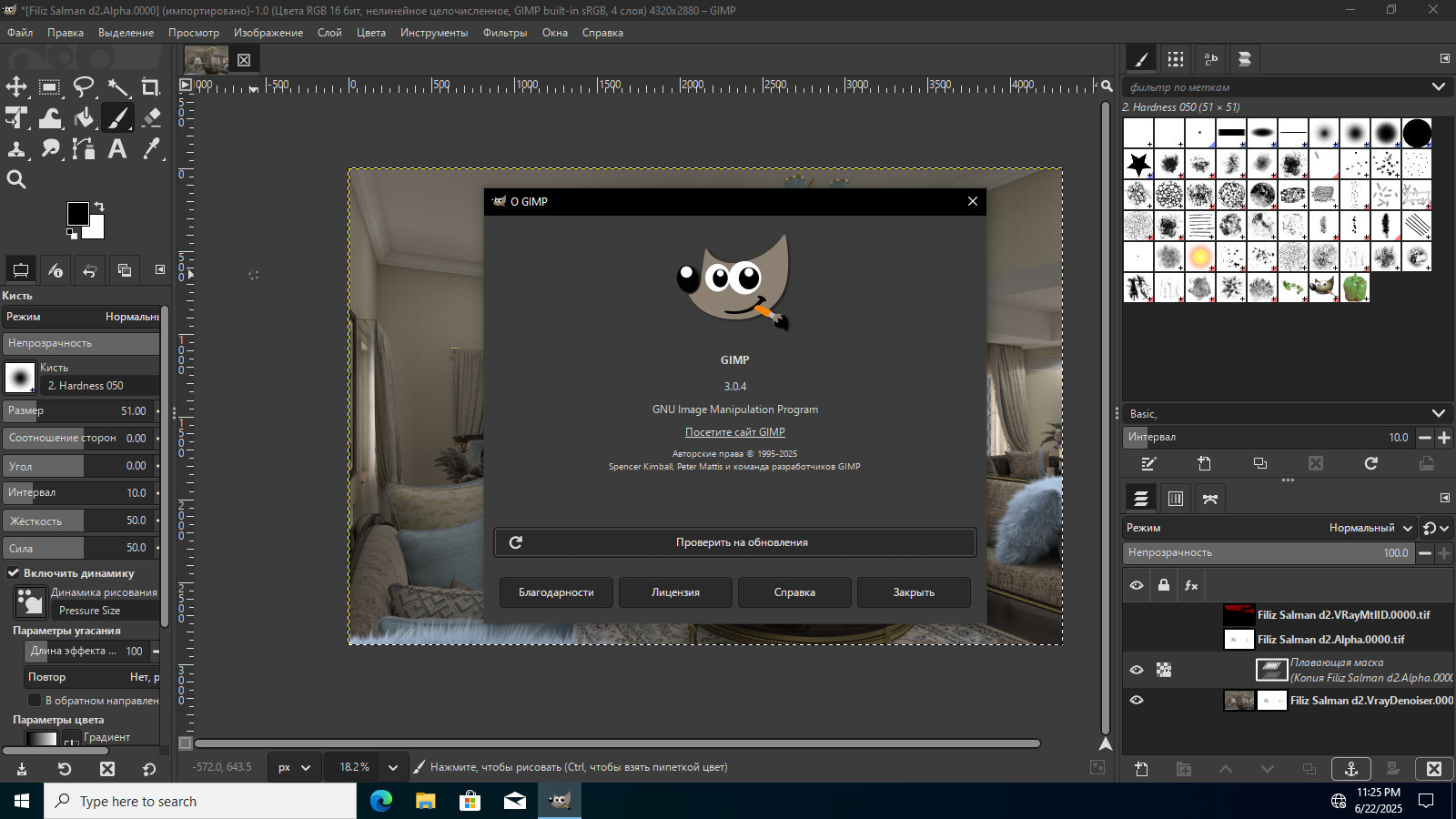The image size is (1456, 819).
Task: Select the Rectangle Select tool
Action: click(x=50, y=87)
